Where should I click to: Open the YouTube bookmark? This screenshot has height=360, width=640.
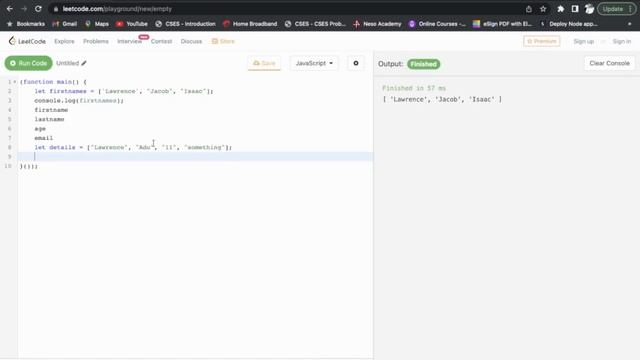(x=132, y=24)
